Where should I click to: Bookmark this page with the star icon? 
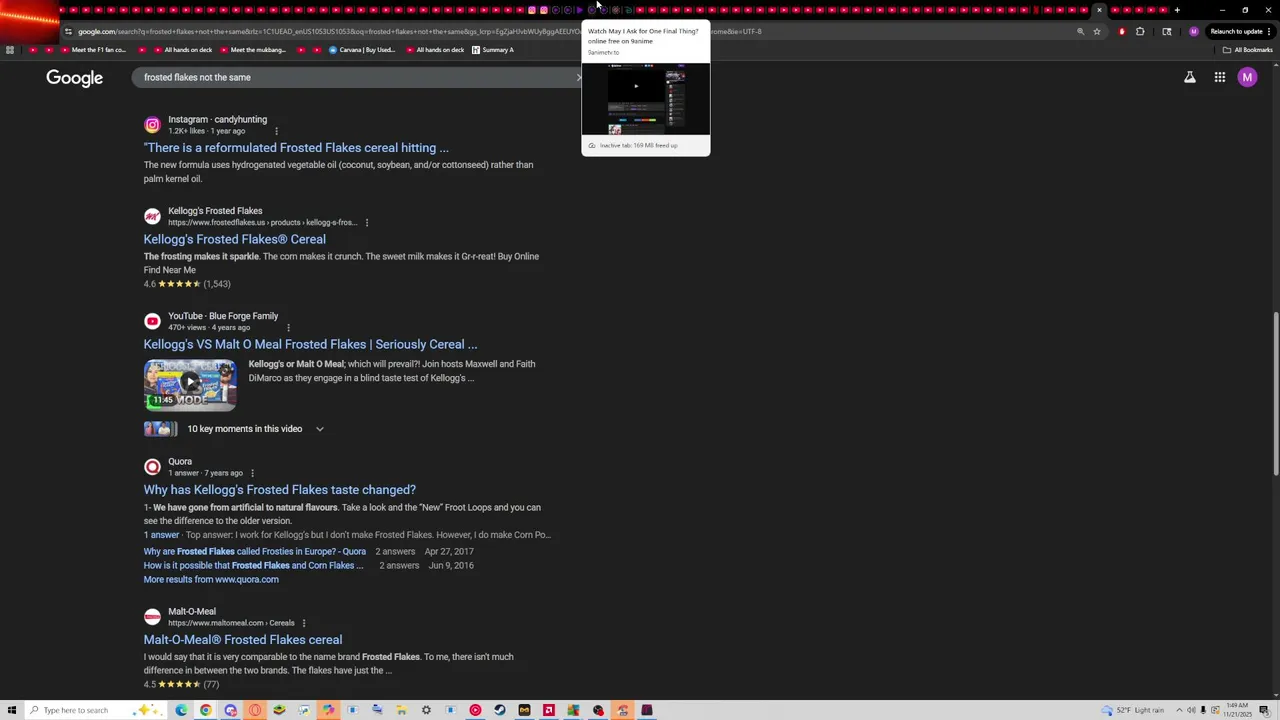coord(1097,31)
